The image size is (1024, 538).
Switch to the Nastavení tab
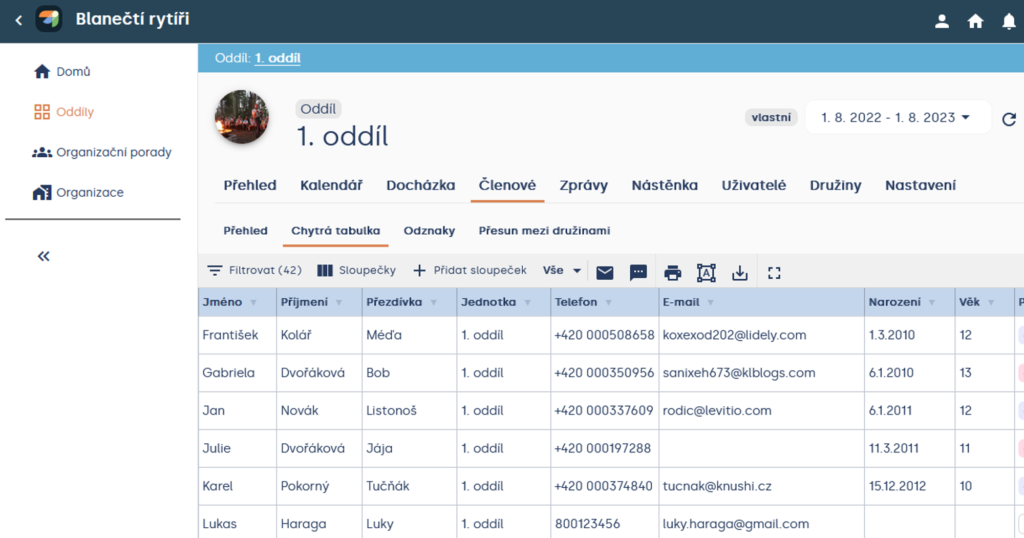pyautogui.click(x=920, y=185)
